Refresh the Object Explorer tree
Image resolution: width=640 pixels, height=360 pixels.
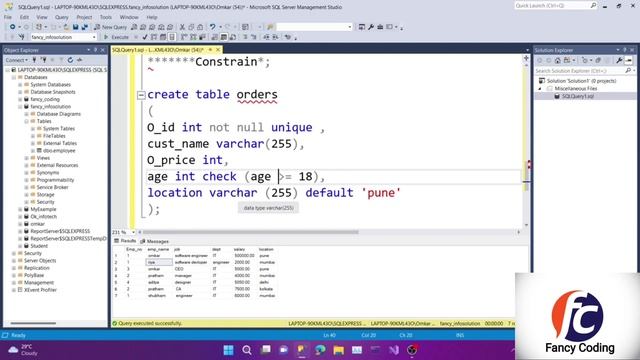point(70,60)
